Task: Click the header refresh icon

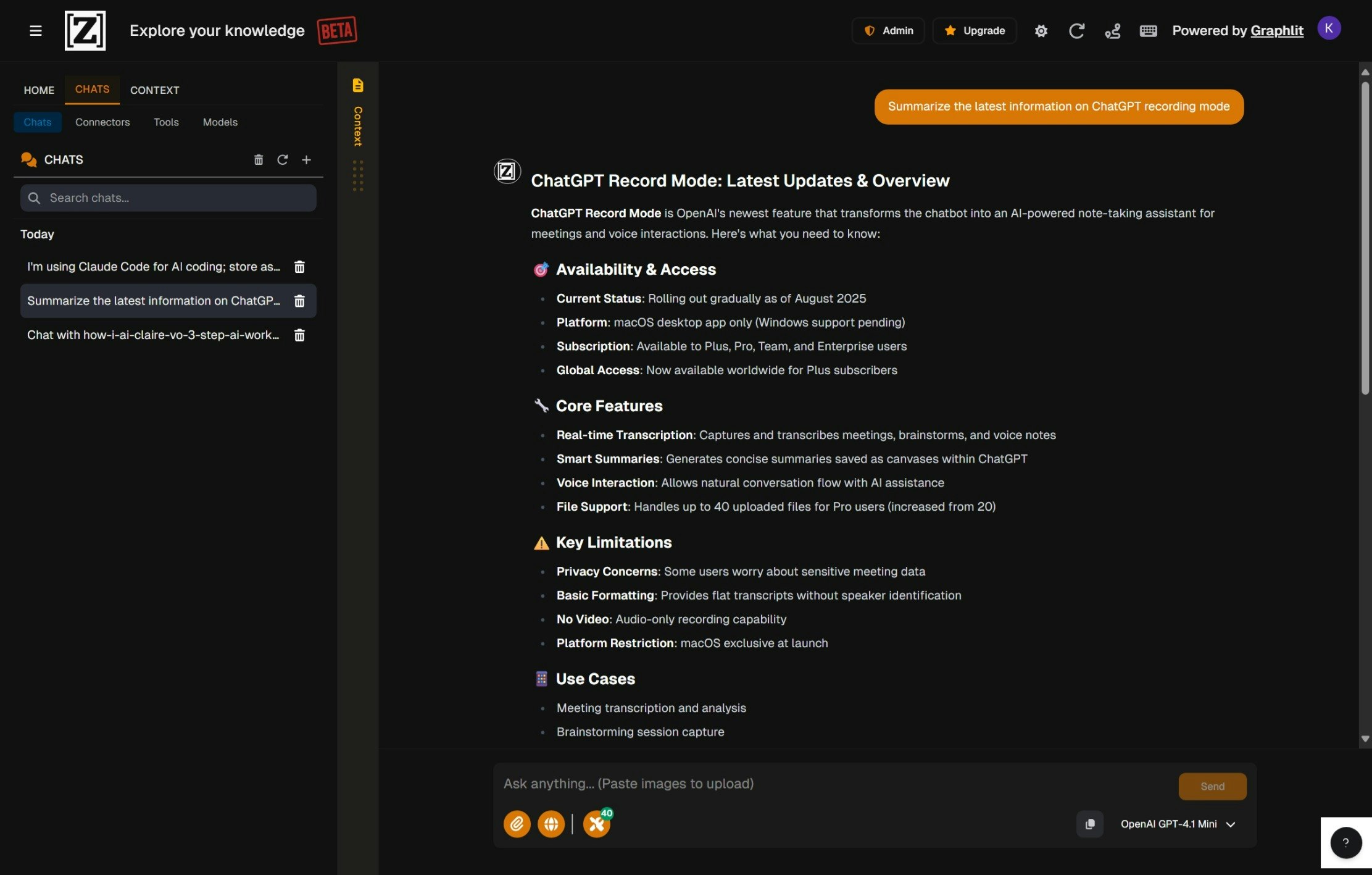Action: tap(1076, 31)
